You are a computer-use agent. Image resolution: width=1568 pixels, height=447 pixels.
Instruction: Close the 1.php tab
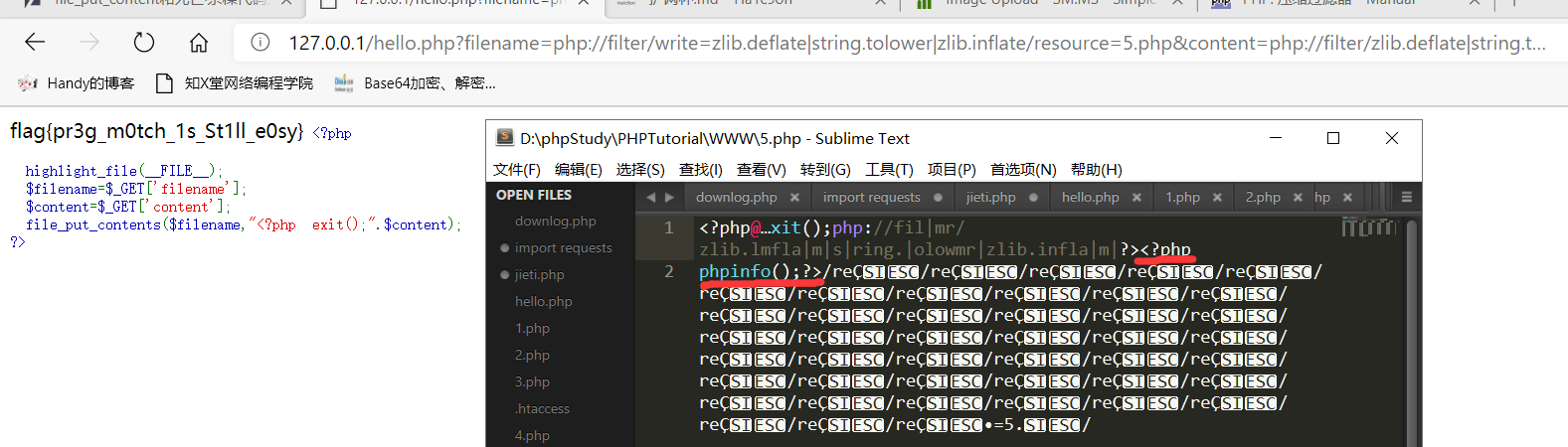tap(1217, 198)
